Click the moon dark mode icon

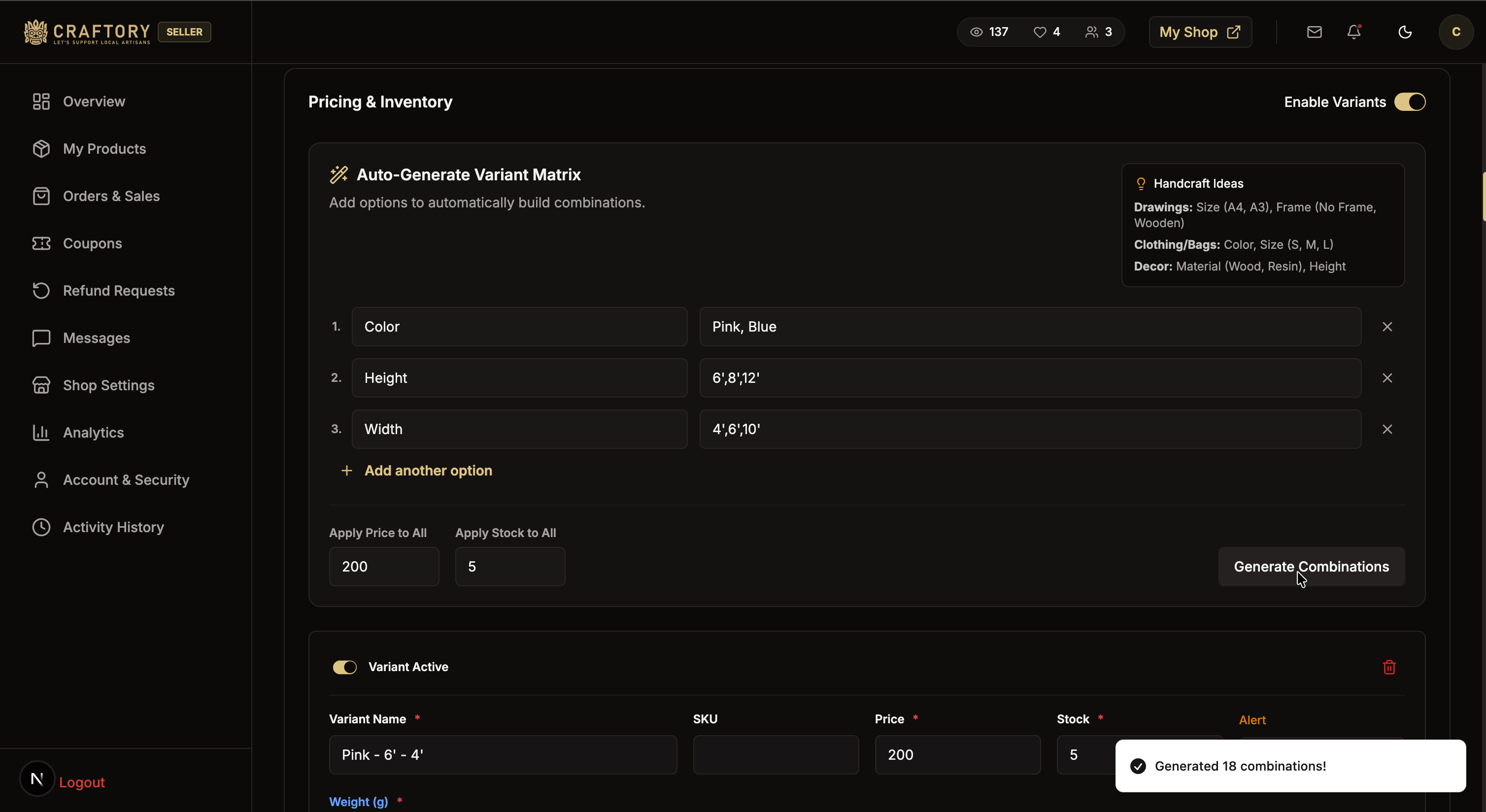coord(1405,32)
